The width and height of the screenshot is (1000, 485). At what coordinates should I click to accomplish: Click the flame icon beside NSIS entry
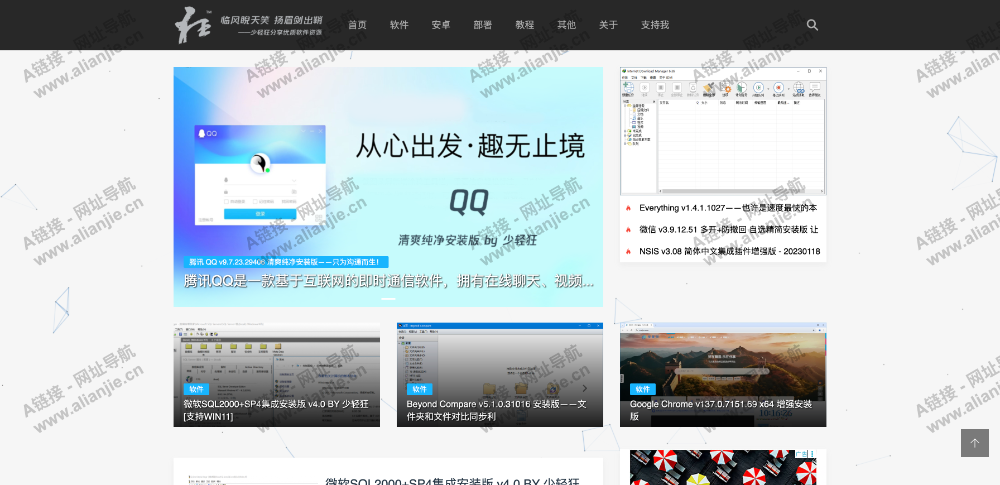(628, 251)
